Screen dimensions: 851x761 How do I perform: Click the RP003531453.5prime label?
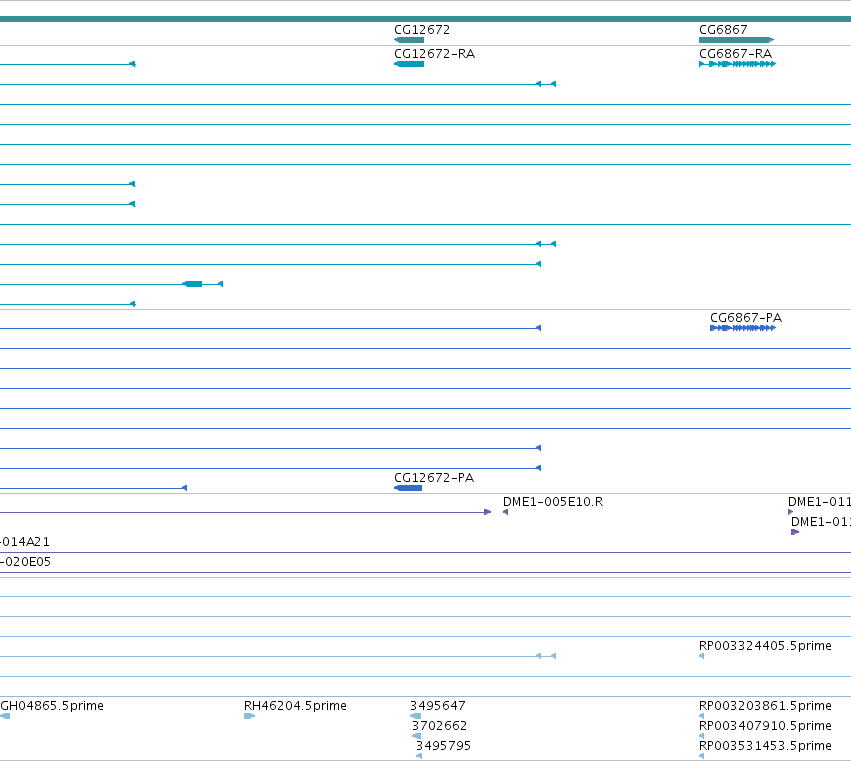click(765, 746)
